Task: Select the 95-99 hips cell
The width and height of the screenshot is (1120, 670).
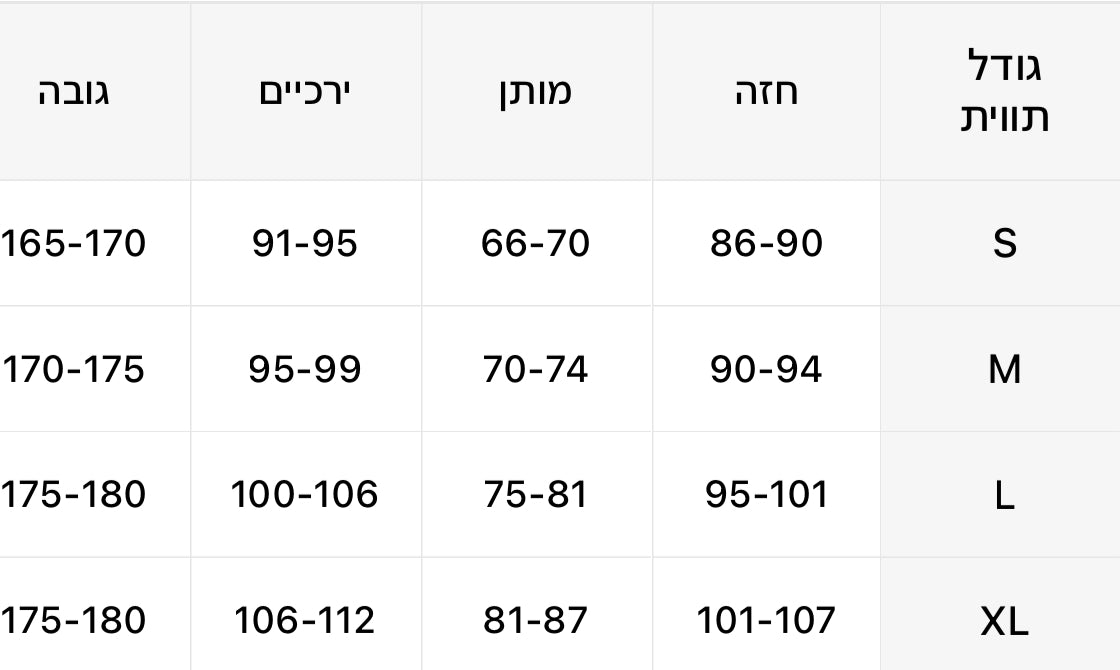Action: 305,370
